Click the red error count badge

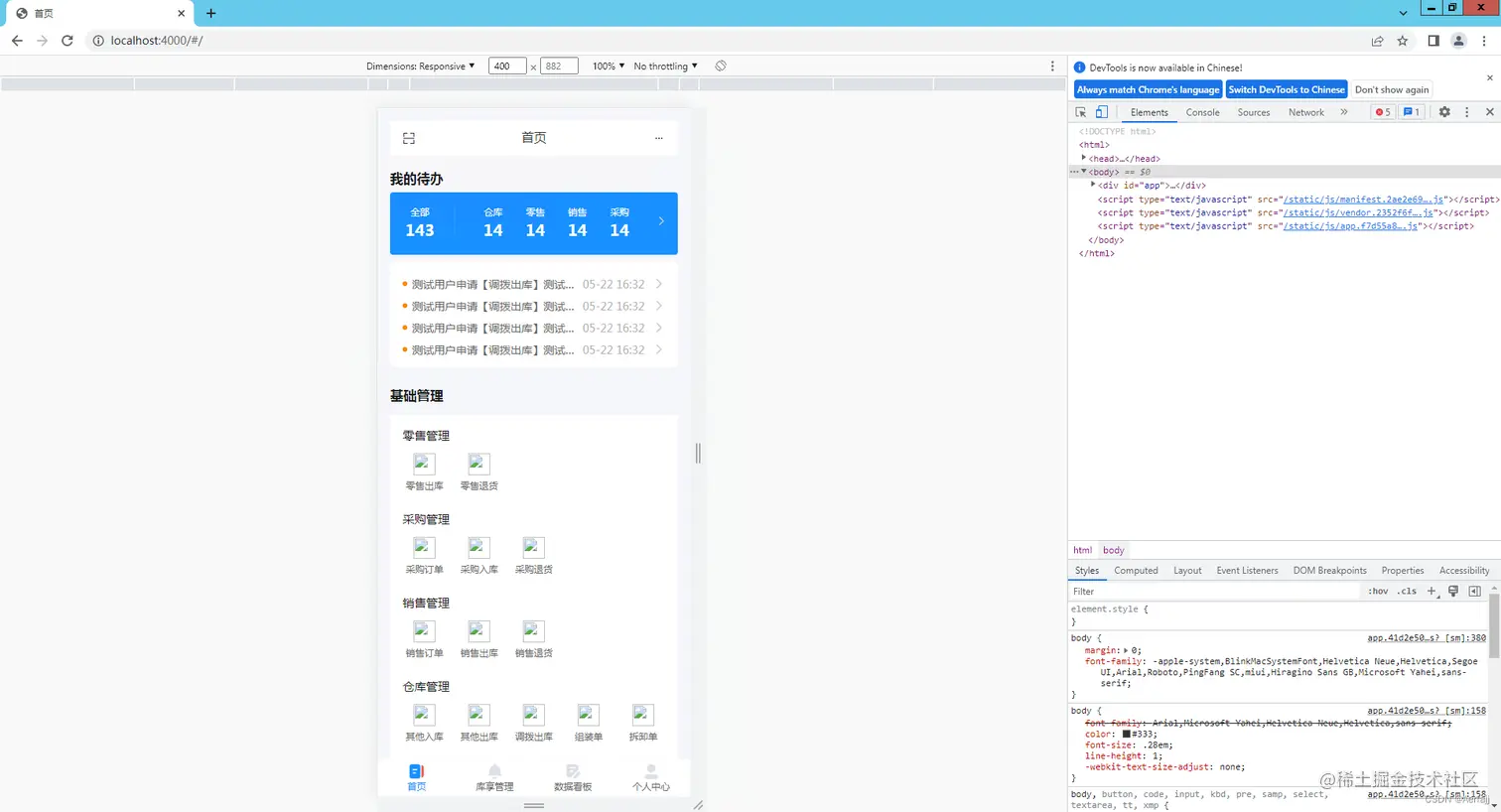pos(1382,112)
